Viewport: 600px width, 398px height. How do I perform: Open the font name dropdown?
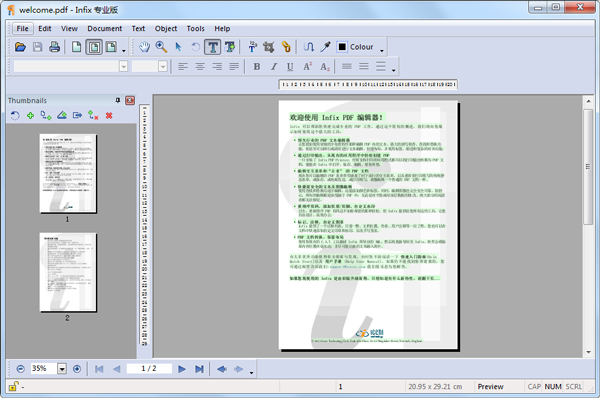tap(123, 67)
